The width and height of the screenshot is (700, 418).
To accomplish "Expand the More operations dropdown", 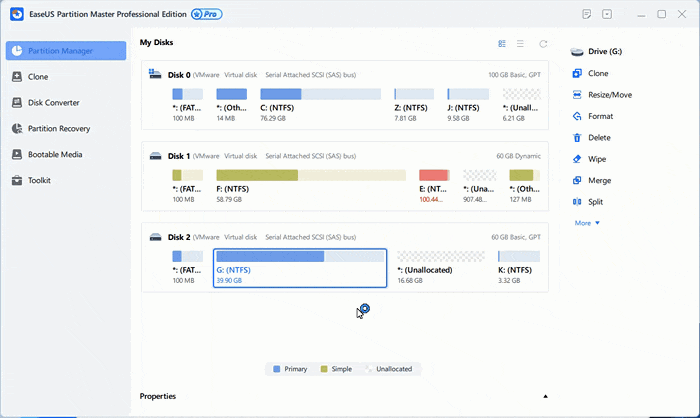I will 587,223.
